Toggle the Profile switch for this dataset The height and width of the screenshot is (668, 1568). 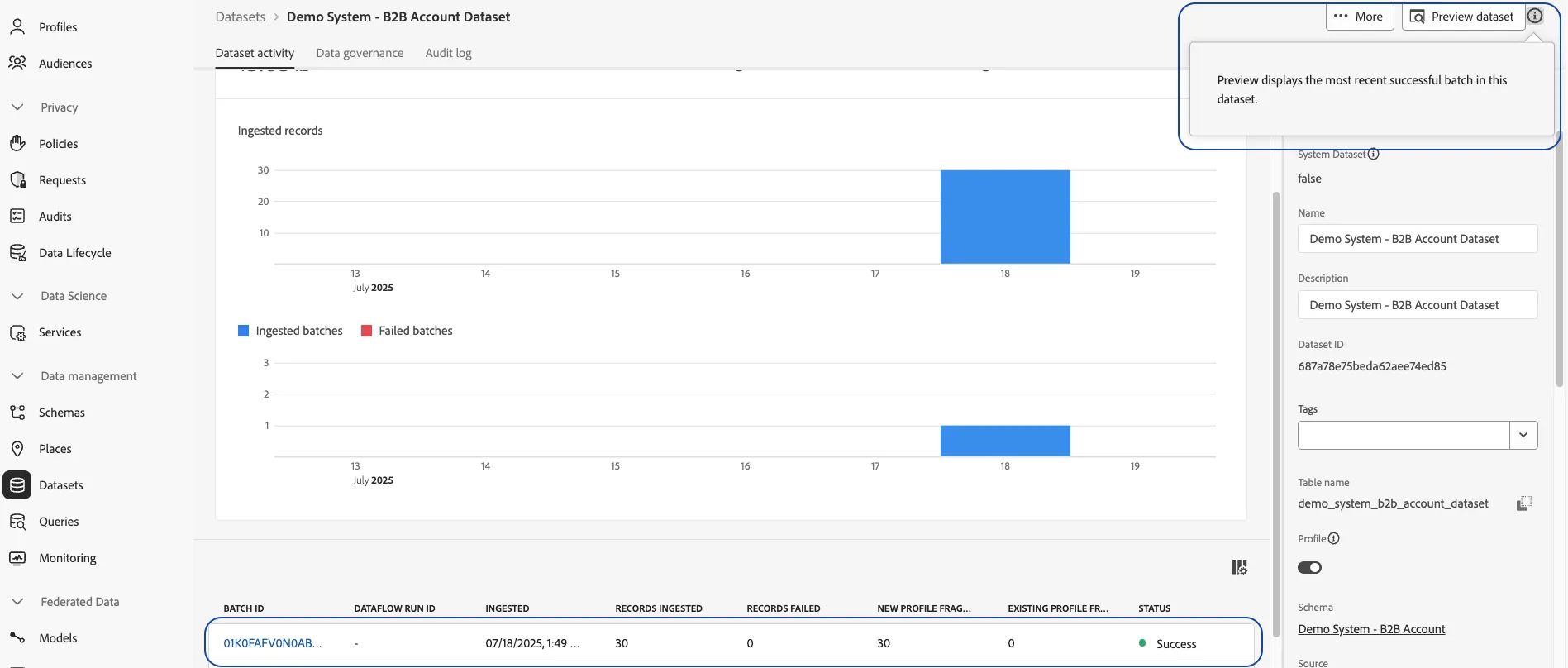click(x=1309, y=567)
